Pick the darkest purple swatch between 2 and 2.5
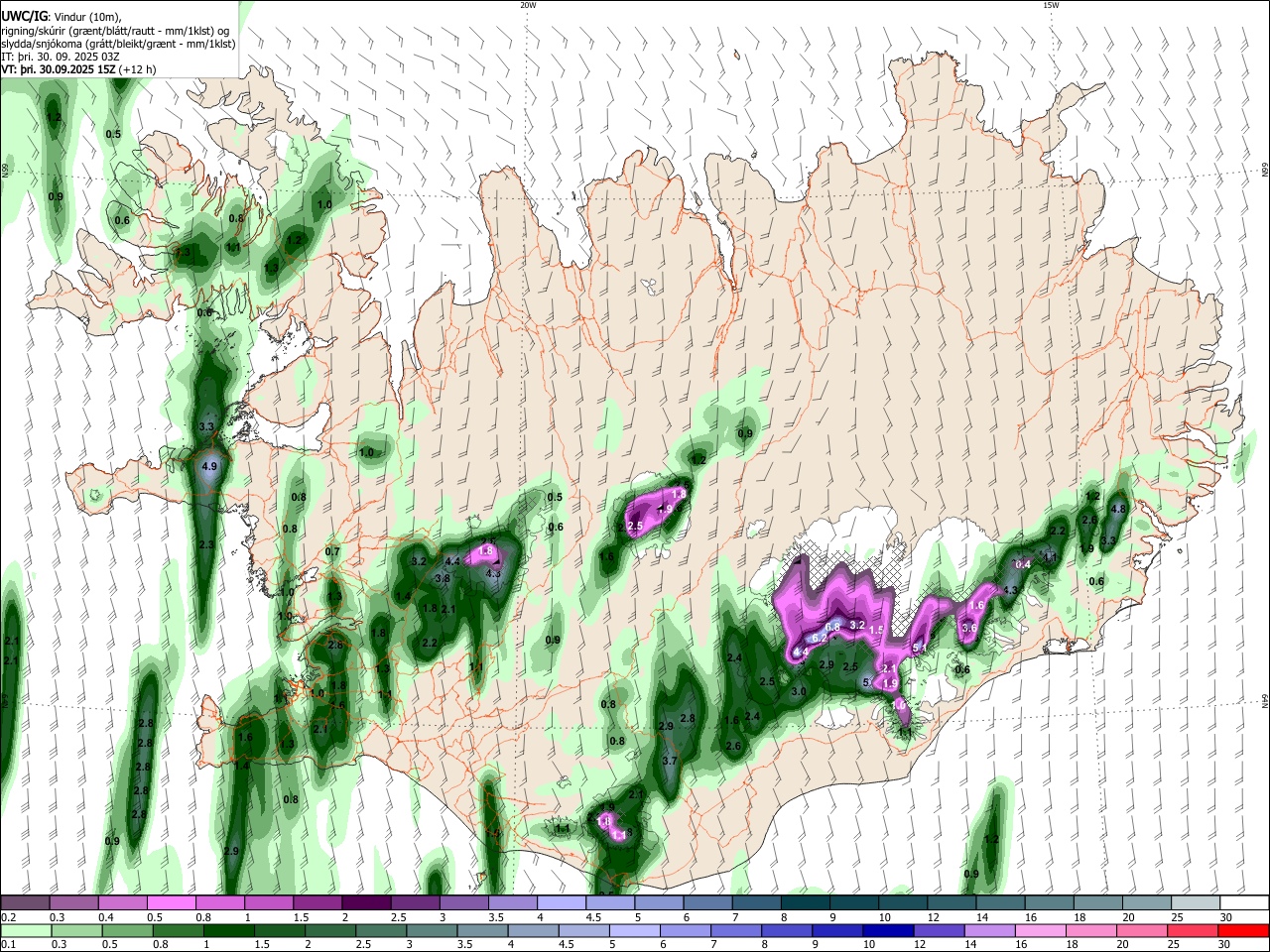The height and width of the screenshot is (952, 1270). point(366,903)
